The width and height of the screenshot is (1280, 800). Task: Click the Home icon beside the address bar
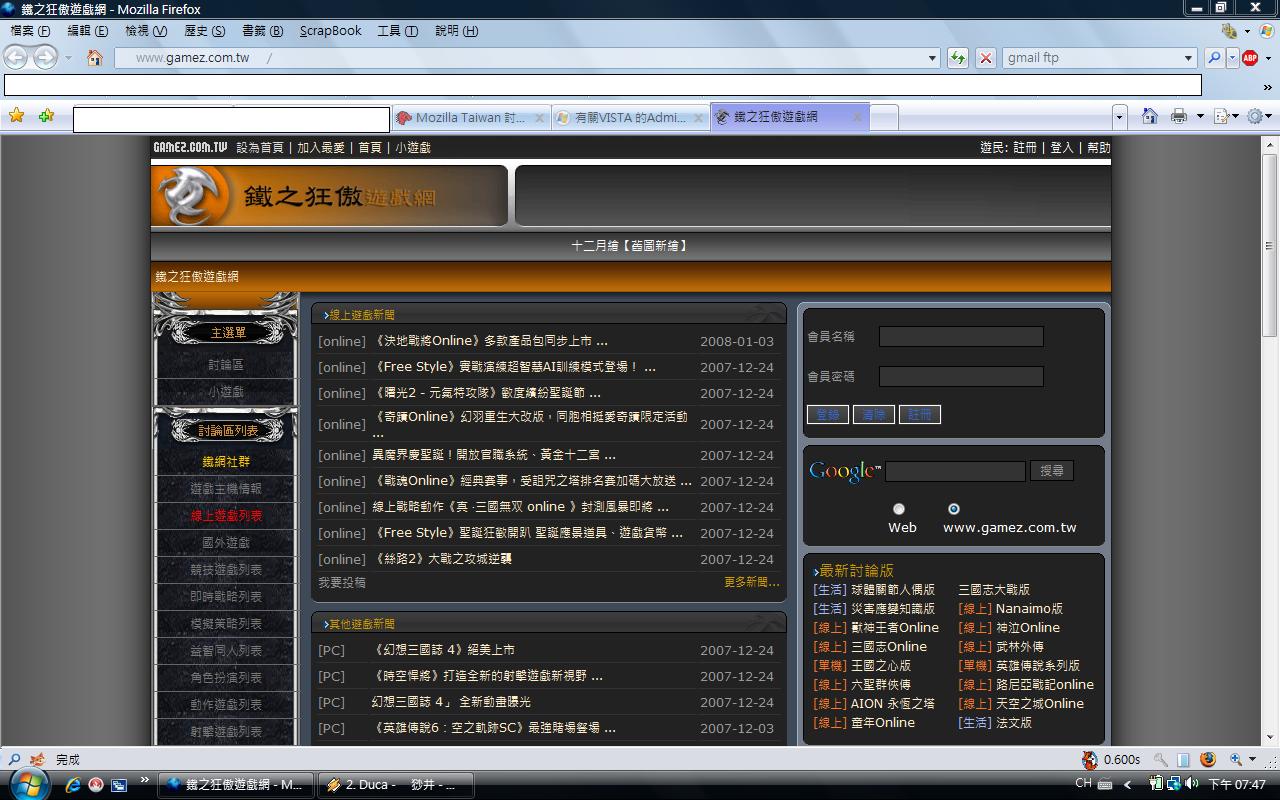(95, 58)
